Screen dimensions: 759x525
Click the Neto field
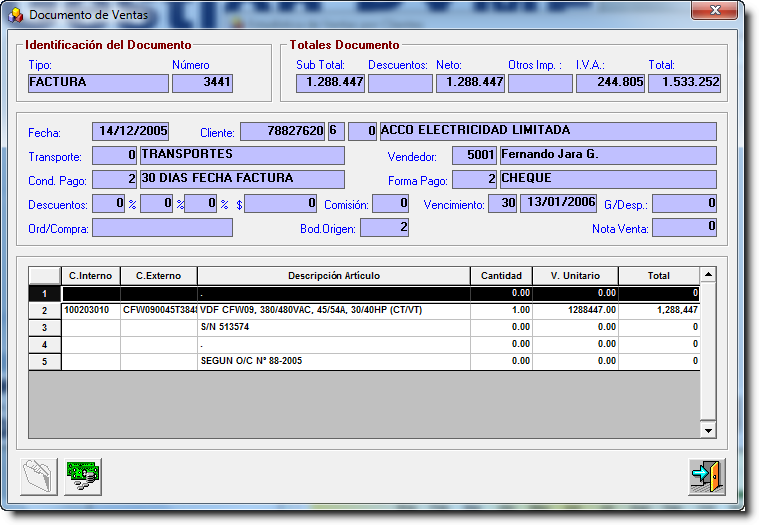pyautogui.click(x=471, y=83)
